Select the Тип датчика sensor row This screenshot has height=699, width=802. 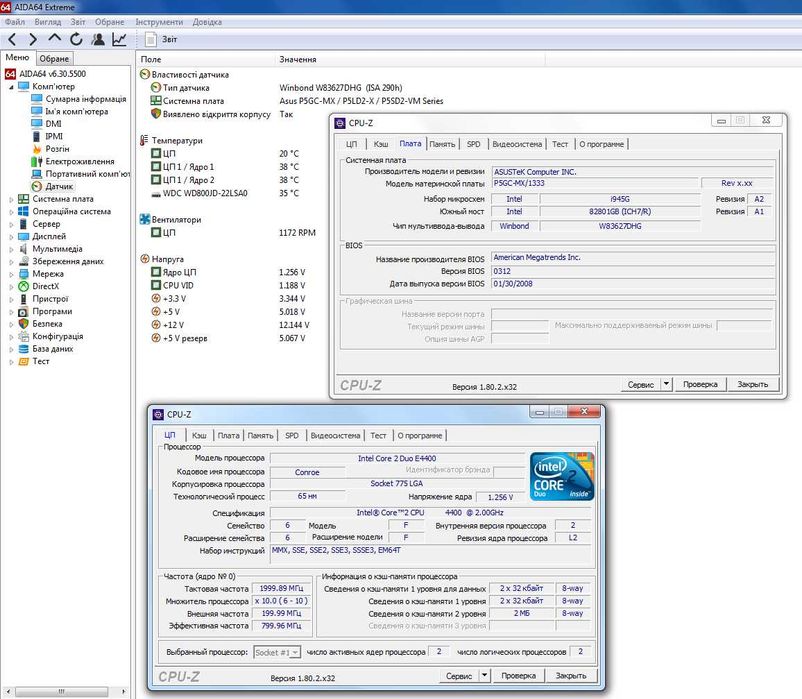(276, 88)
